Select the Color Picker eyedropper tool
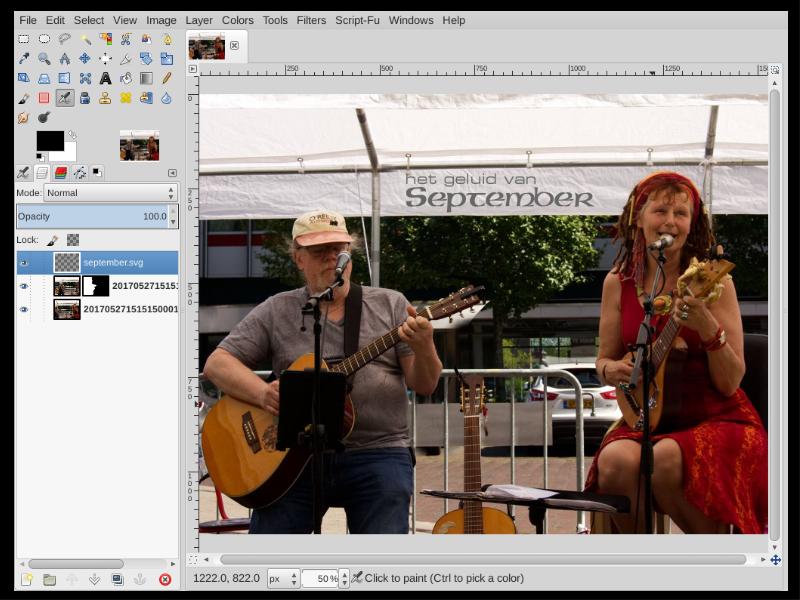Viewport: 800px width, 600px height. [23, 59]
